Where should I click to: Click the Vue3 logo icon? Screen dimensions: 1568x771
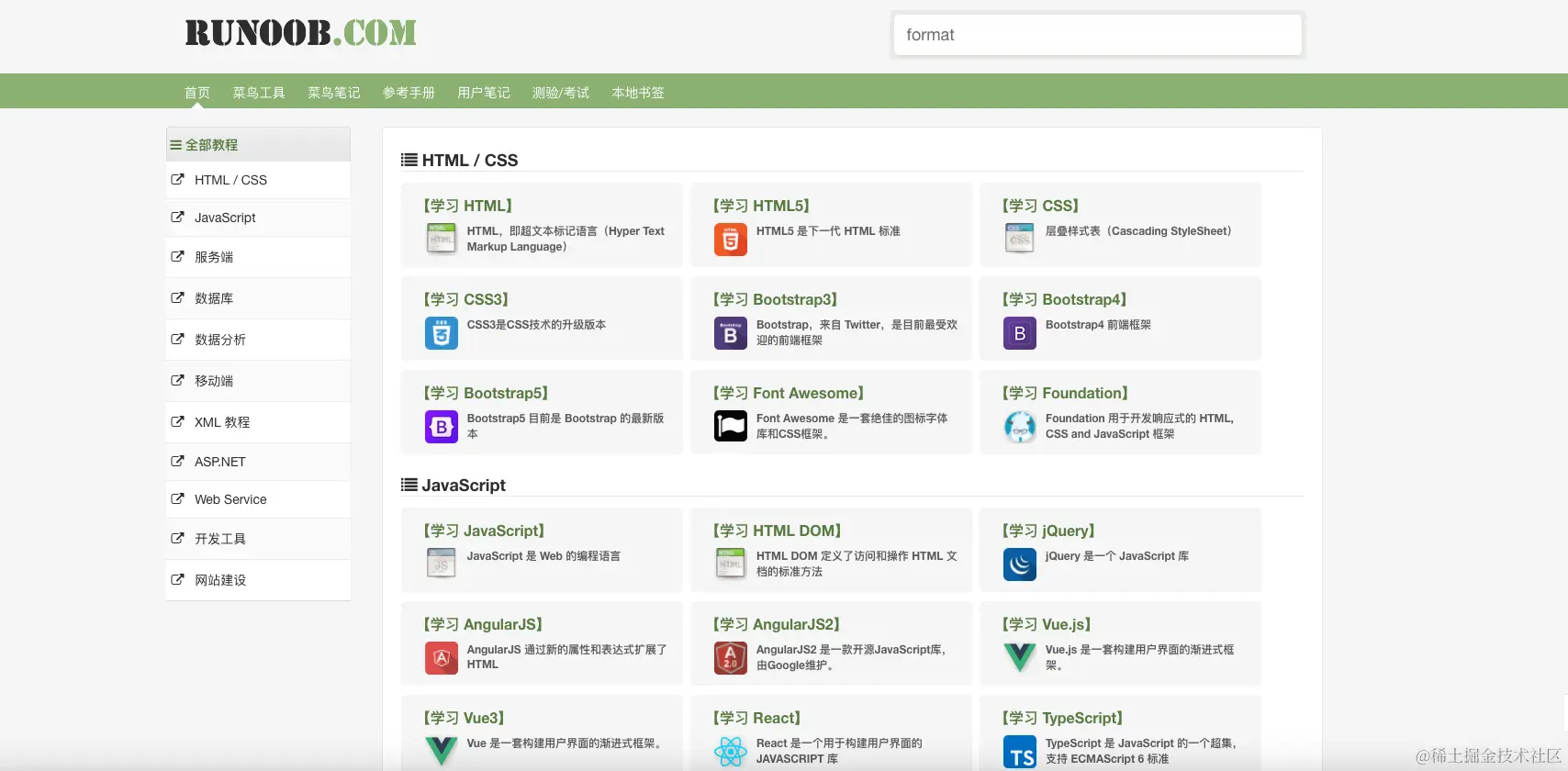tap(442, 752)
